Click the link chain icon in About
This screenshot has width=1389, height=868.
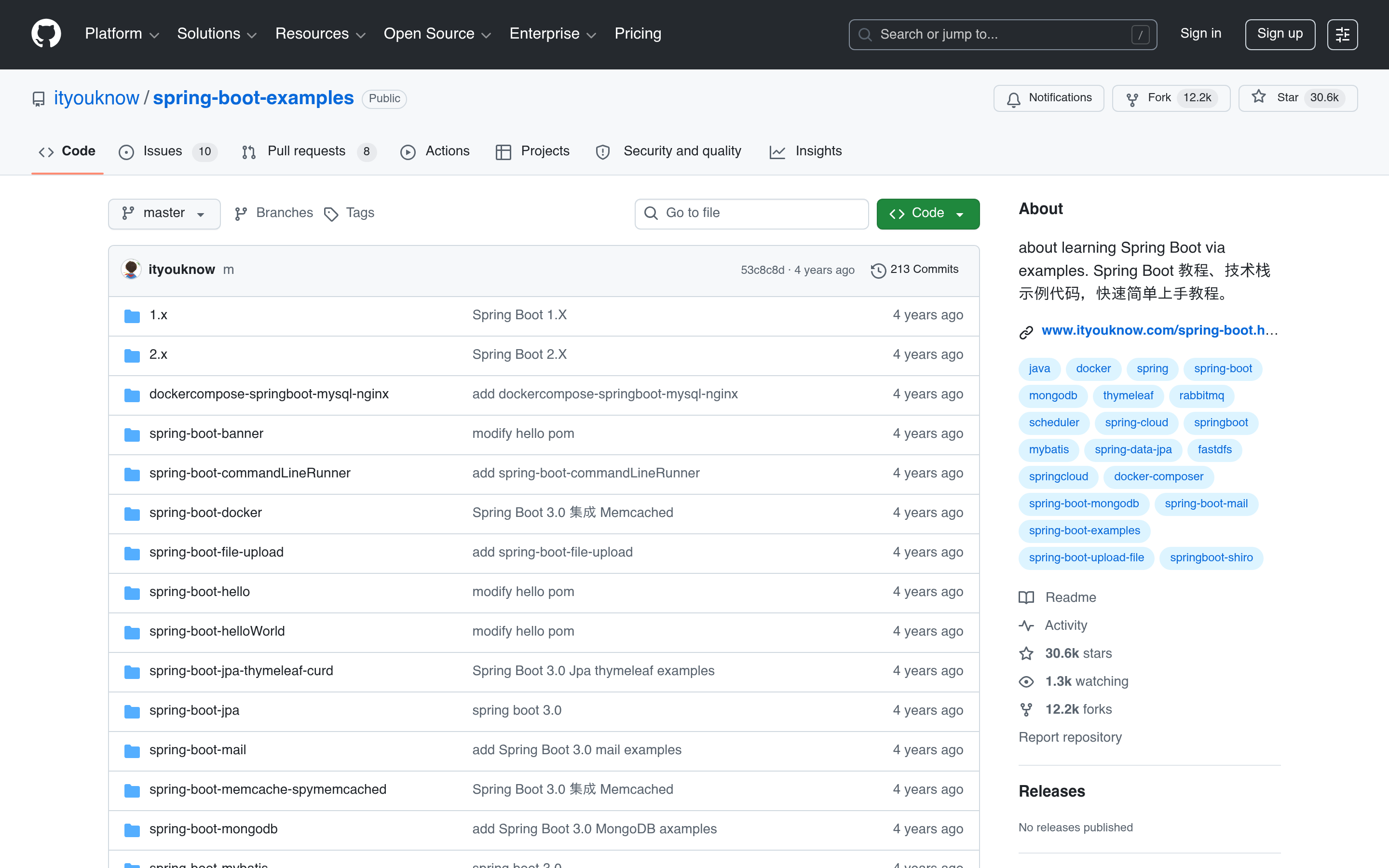tap(1026, 332)
